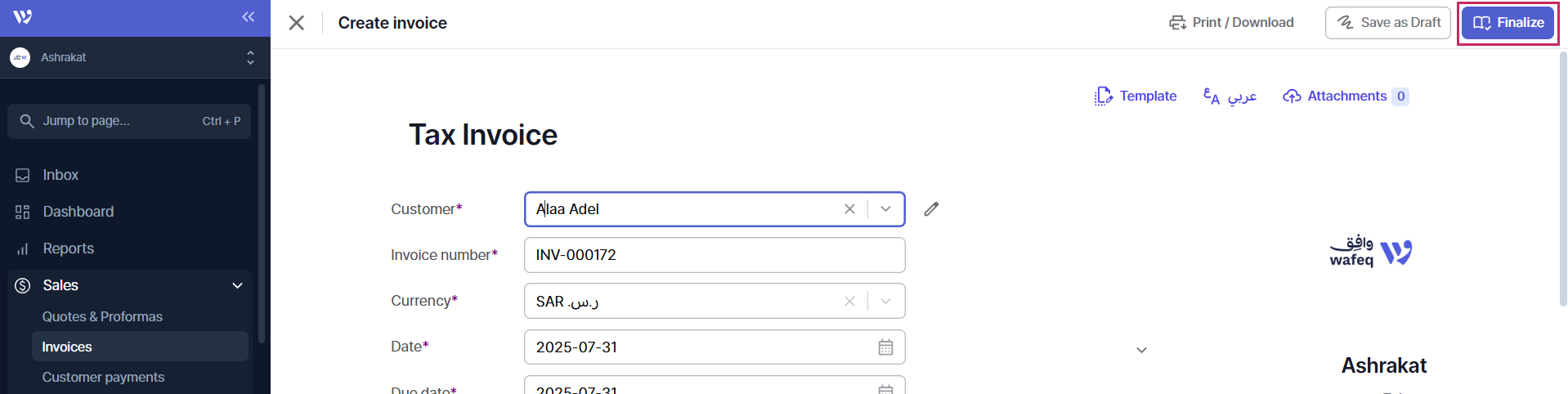Save the invoice as draft
The height and width of the screenshot is (394, 1568).
1387,23
